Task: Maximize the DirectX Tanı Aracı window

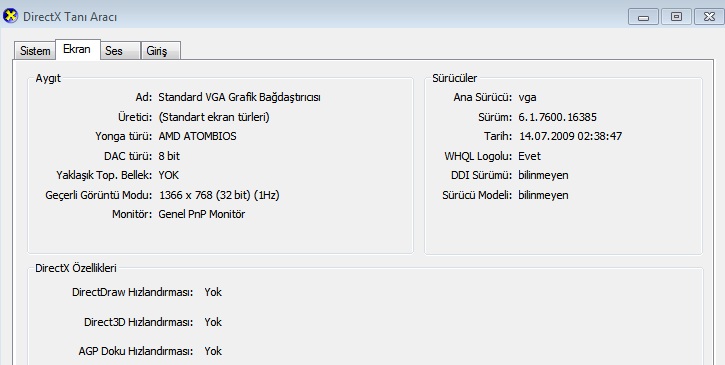Action: pyautogui.click(x=676, y=17)
